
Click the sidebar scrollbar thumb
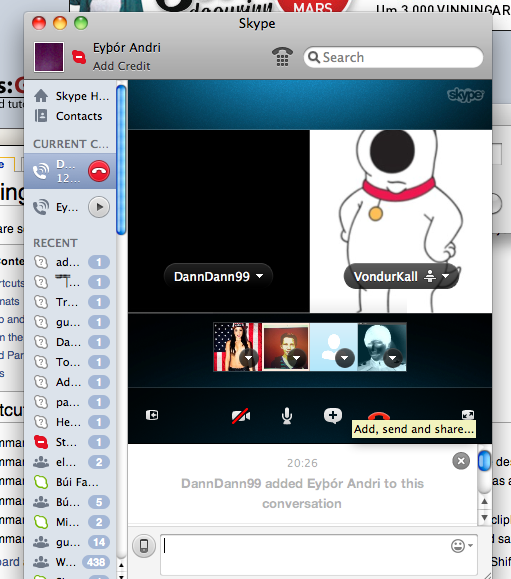point(121,160)
